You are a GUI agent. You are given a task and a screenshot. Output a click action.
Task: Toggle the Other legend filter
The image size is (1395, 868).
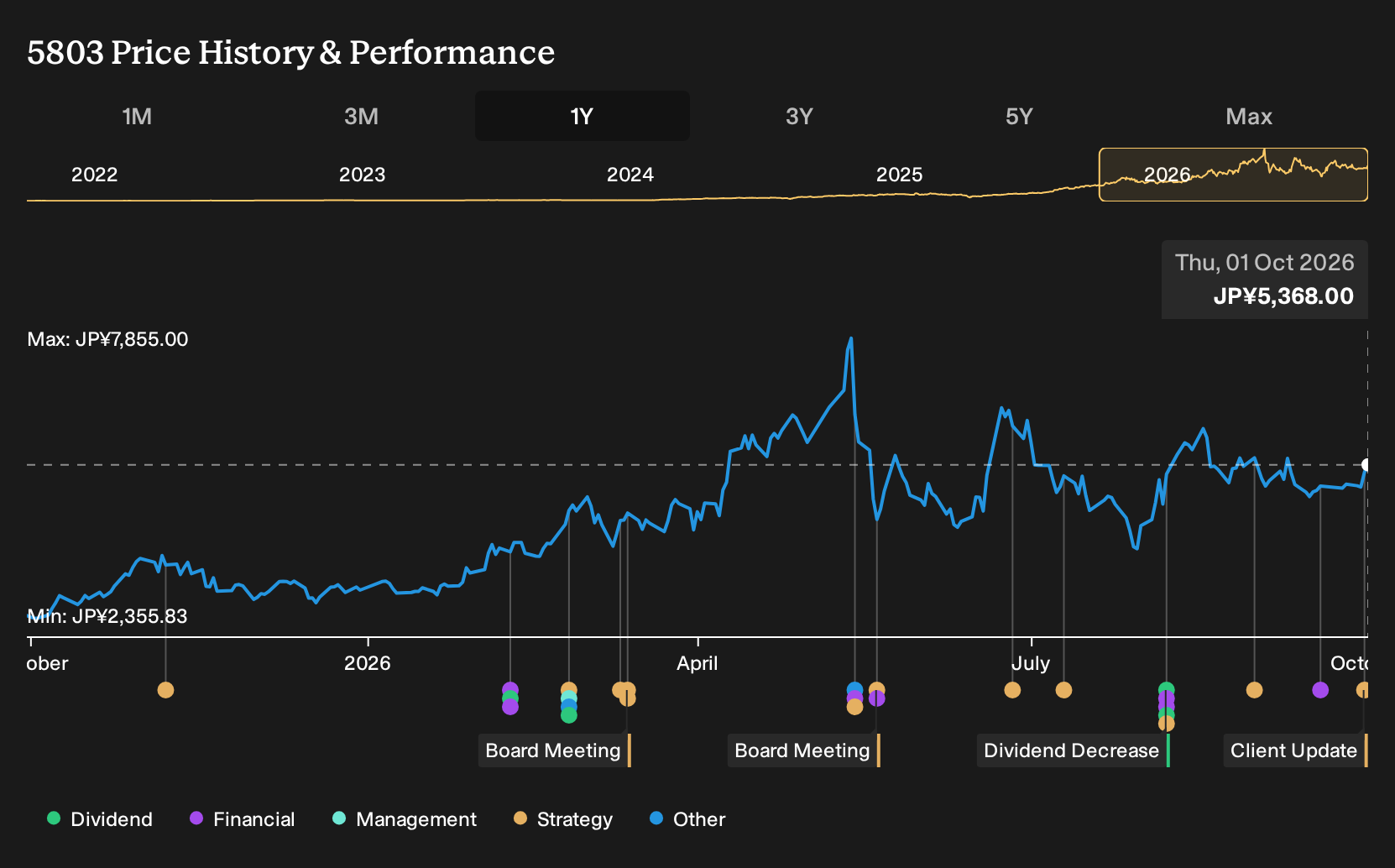687,818
